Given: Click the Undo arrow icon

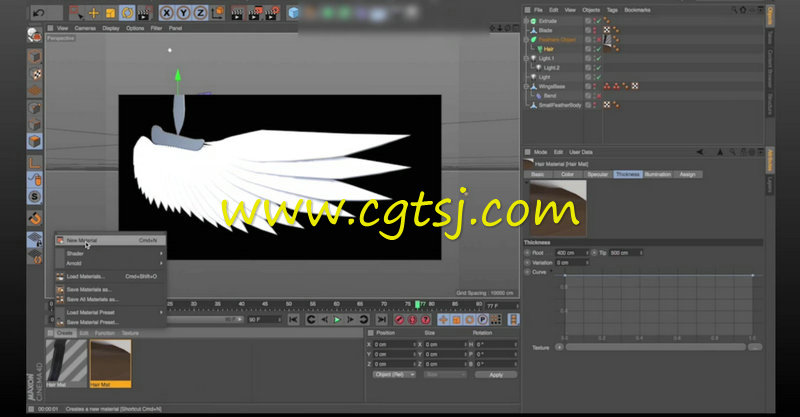Looking at the screenshot, I should coord(39,13).
